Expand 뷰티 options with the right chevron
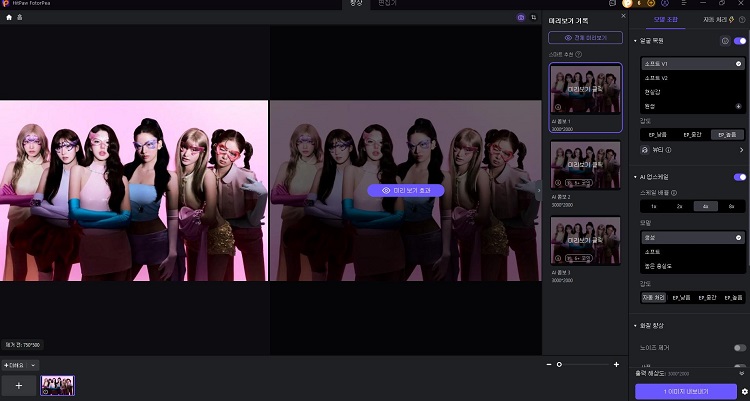750x401 pixels. (x=741, y=150)
